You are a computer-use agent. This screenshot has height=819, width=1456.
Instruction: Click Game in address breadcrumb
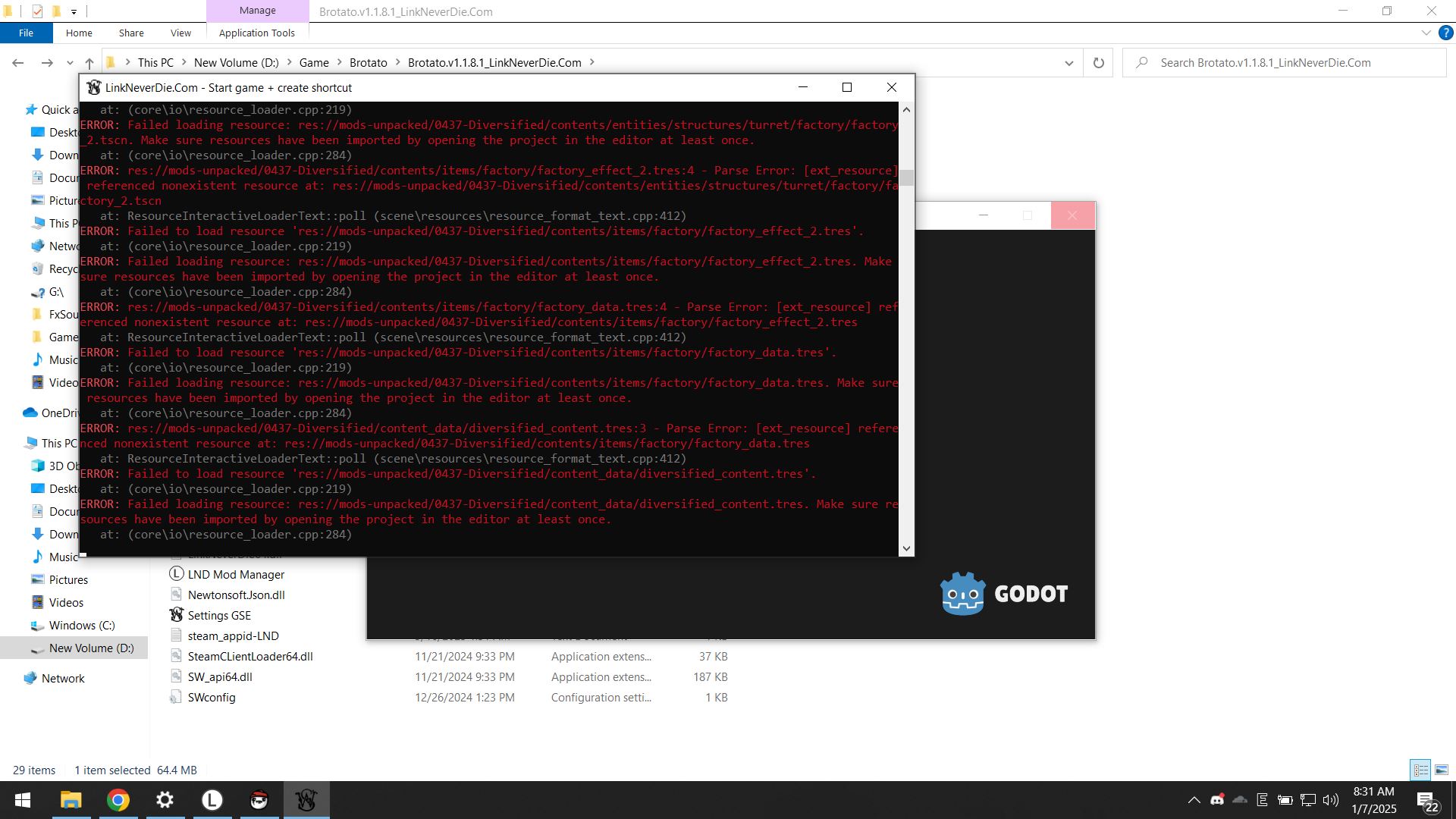point(314,63)
